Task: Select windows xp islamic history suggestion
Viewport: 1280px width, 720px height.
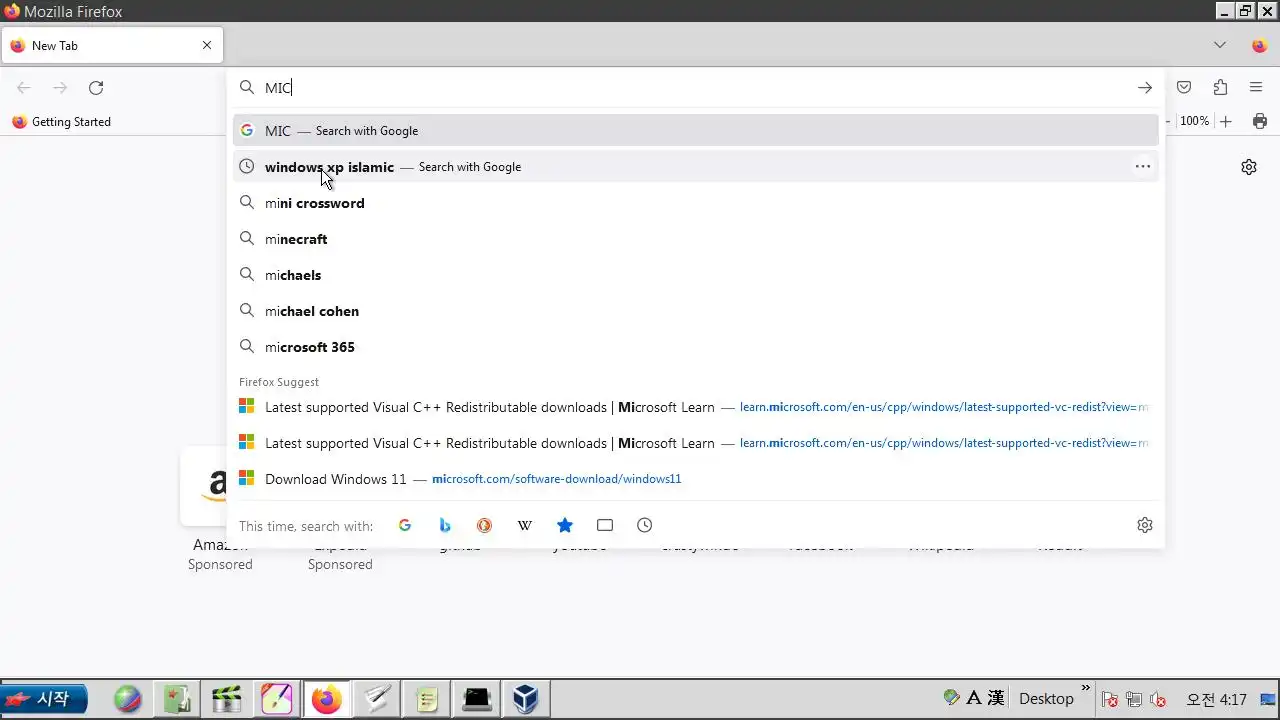Action: (696, 167)
